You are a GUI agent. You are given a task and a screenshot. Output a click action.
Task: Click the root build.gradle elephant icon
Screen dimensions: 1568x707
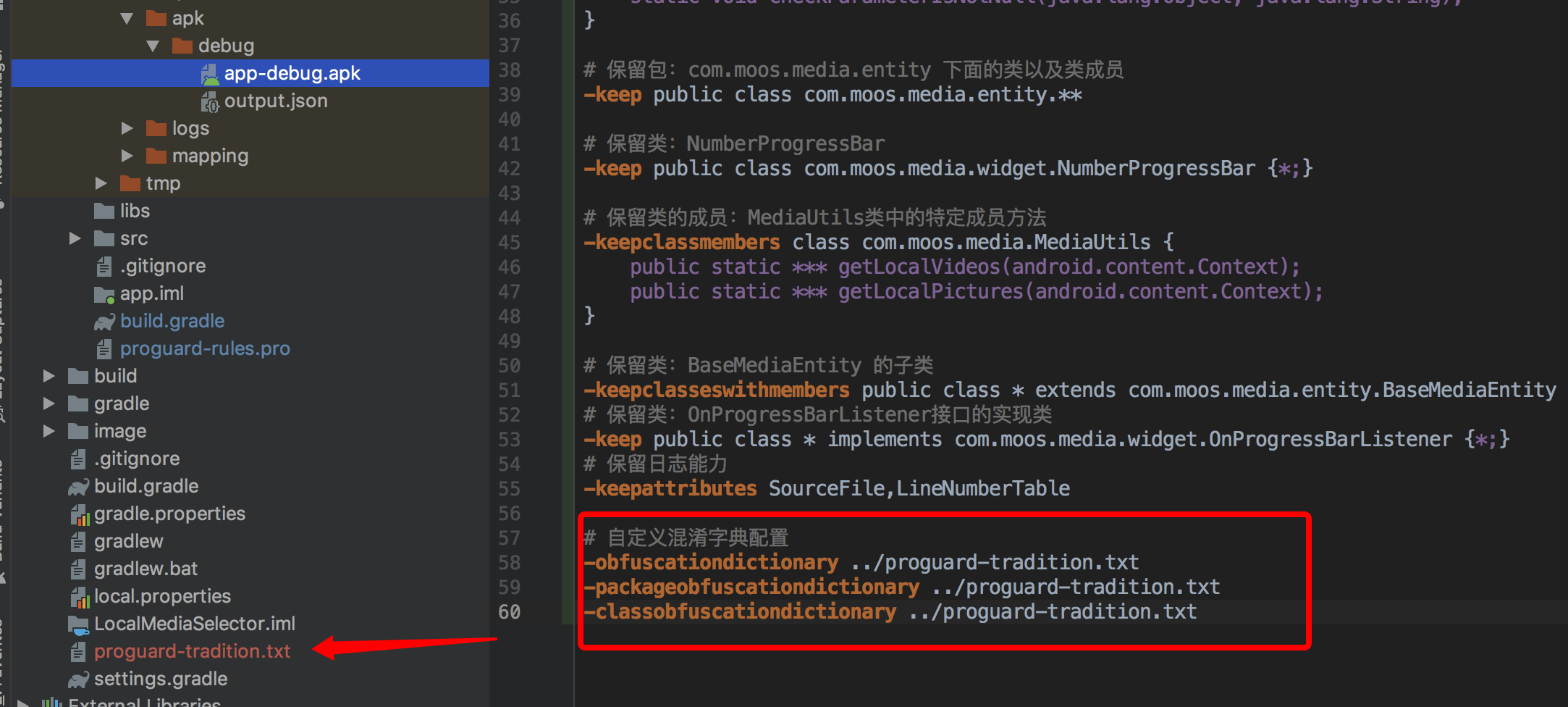click(78, 487)
